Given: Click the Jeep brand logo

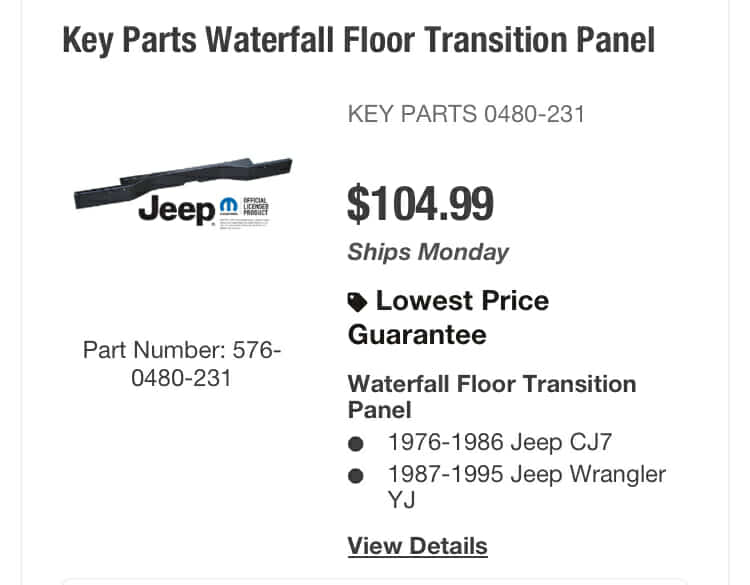Looking at the screenshot, I should click(176, 210).
